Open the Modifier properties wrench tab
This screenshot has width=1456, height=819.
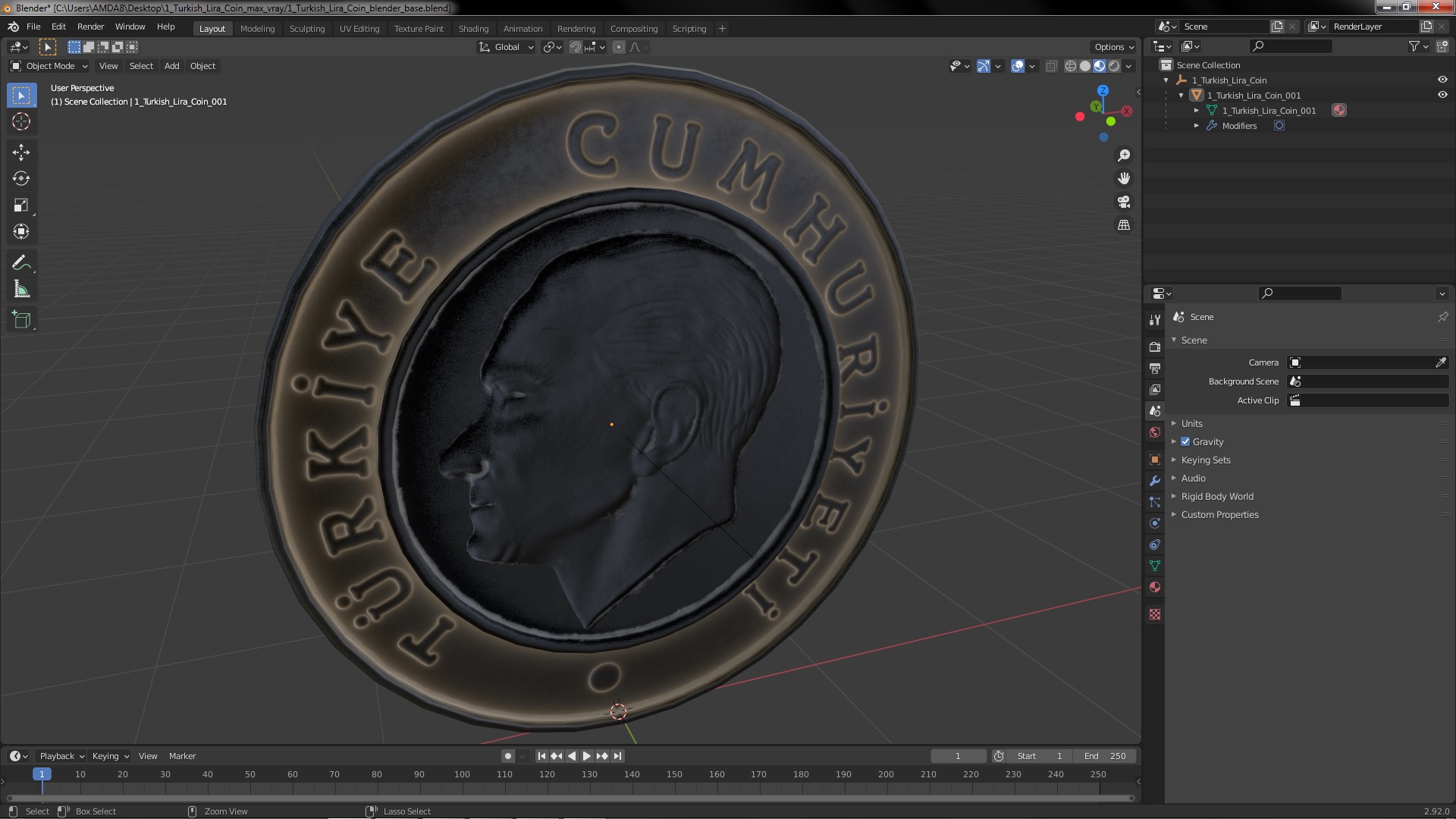[1155, 481]
